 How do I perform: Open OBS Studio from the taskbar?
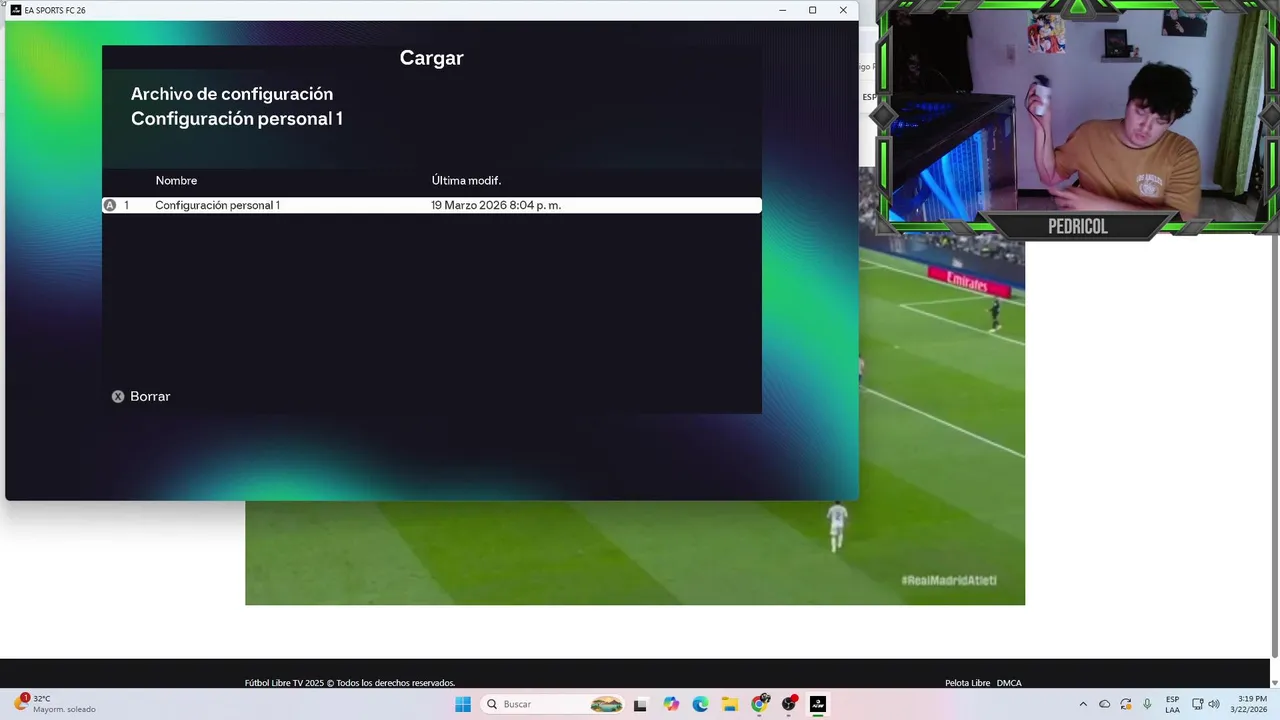pos(789,704)
